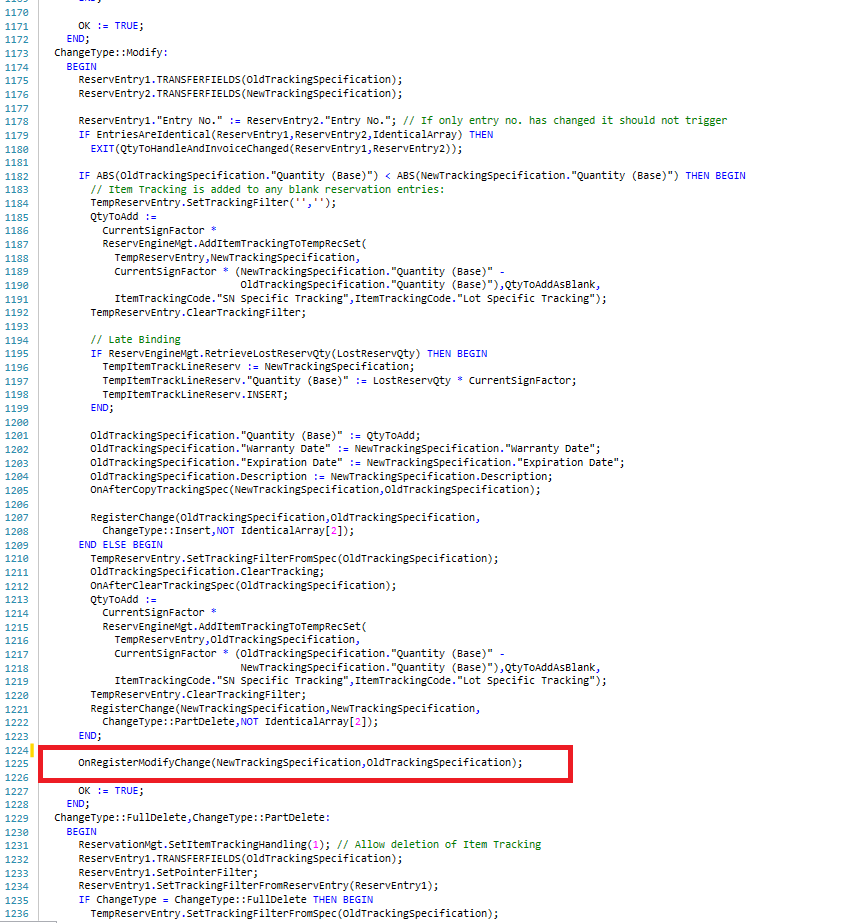Click the 'END ELSE BEGIN' line
The height and width of the screenshot is (923, 851).
(121, 545)
